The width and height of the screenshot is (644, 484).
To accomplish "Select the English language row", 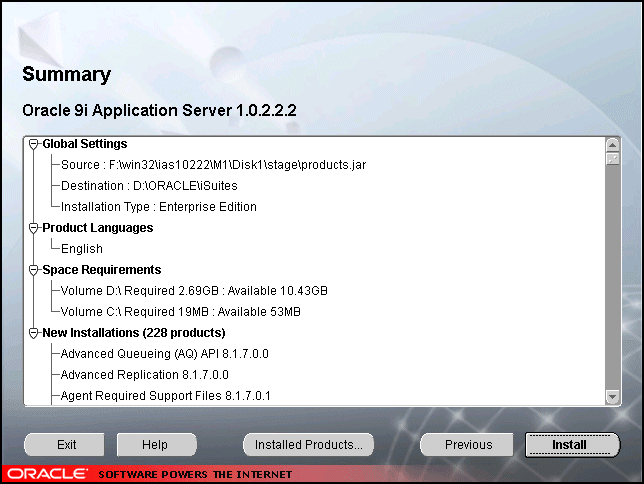I will point(82,249).
